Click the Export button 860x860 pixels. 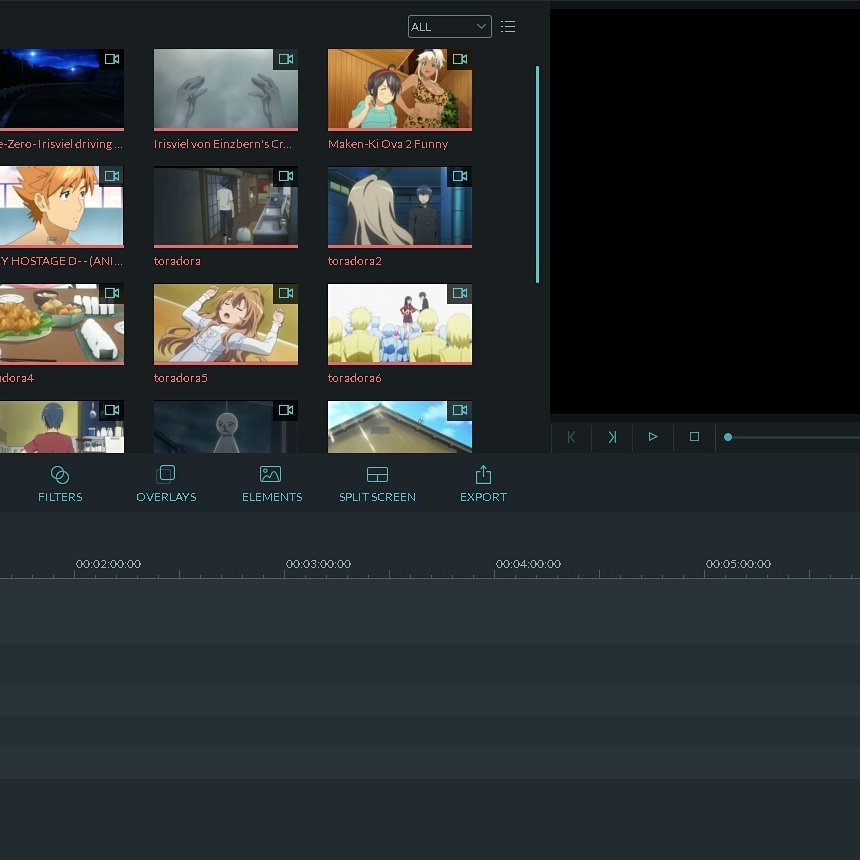click(x=483, y=484)
